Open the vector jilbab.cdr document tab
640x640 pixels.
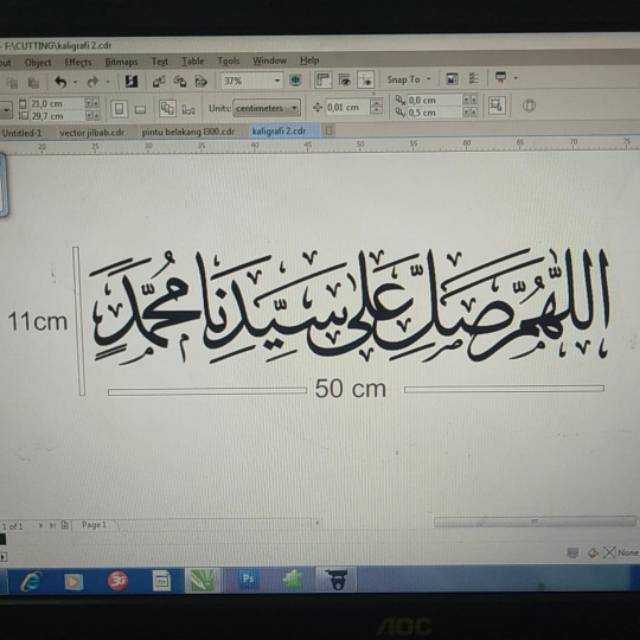pos(92,131)
